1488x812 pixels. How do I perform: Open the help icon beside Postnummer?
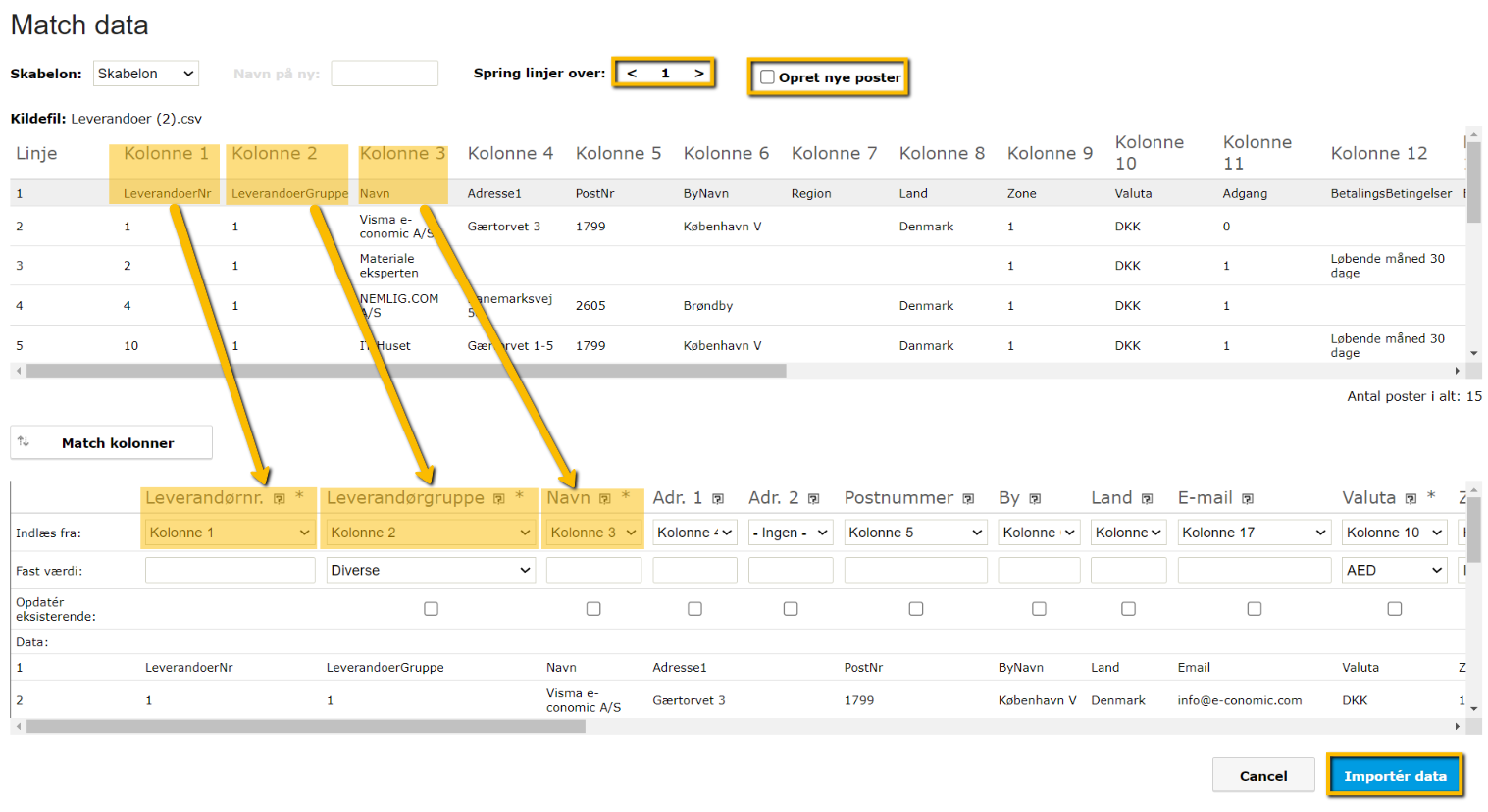pos(967,498)
